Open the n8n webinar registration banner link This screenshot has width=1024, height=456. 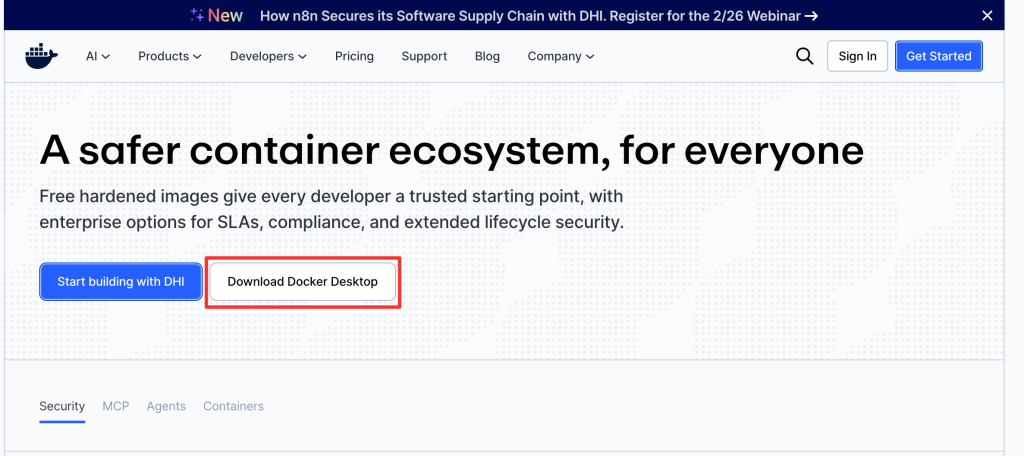(539, 16)
